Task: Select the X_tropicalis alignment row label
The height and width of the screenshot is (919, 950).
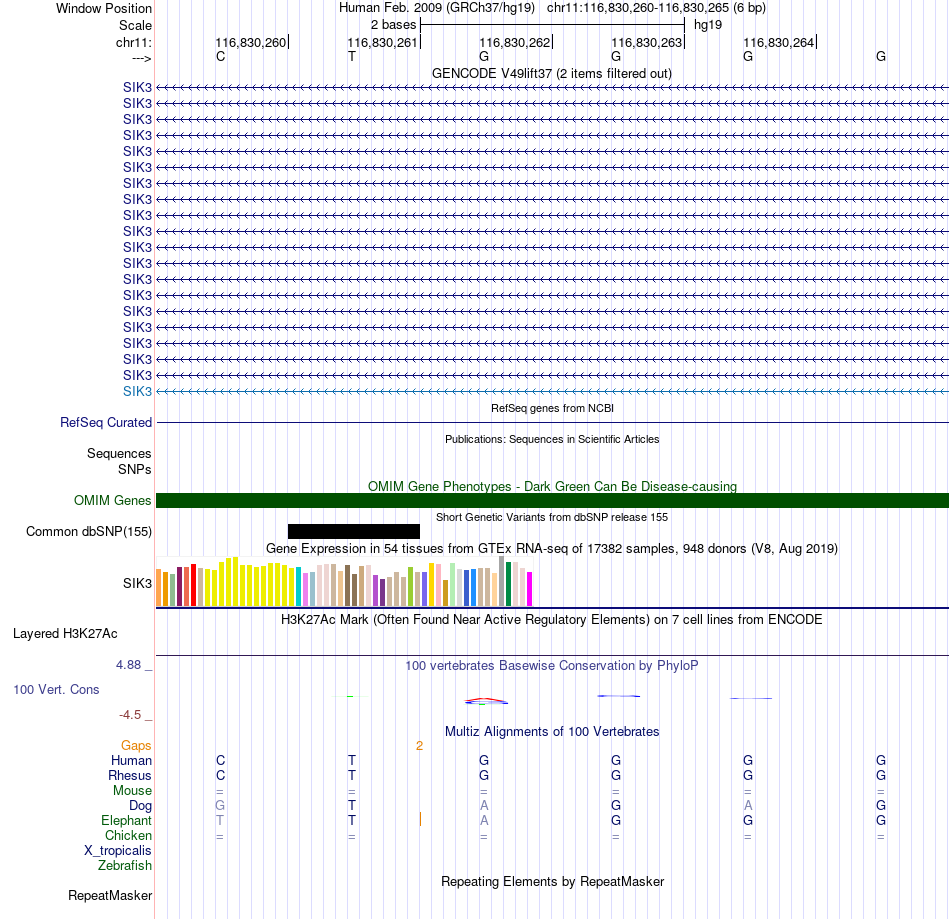Action: coord(118,851)
